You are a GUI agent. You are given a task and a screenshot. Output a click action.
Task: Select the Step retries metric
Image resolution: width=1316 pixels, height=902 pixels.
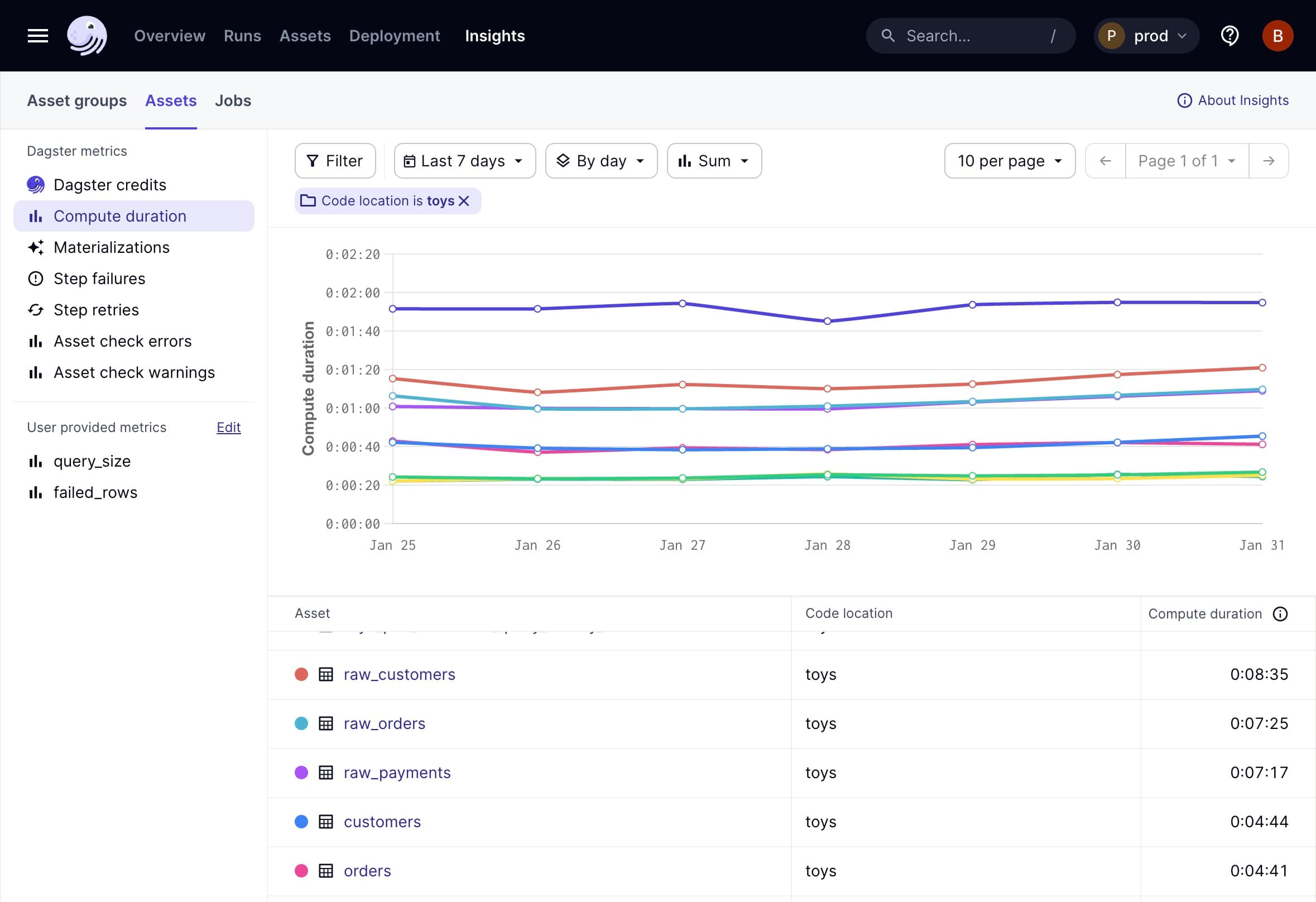click(95, 310)
